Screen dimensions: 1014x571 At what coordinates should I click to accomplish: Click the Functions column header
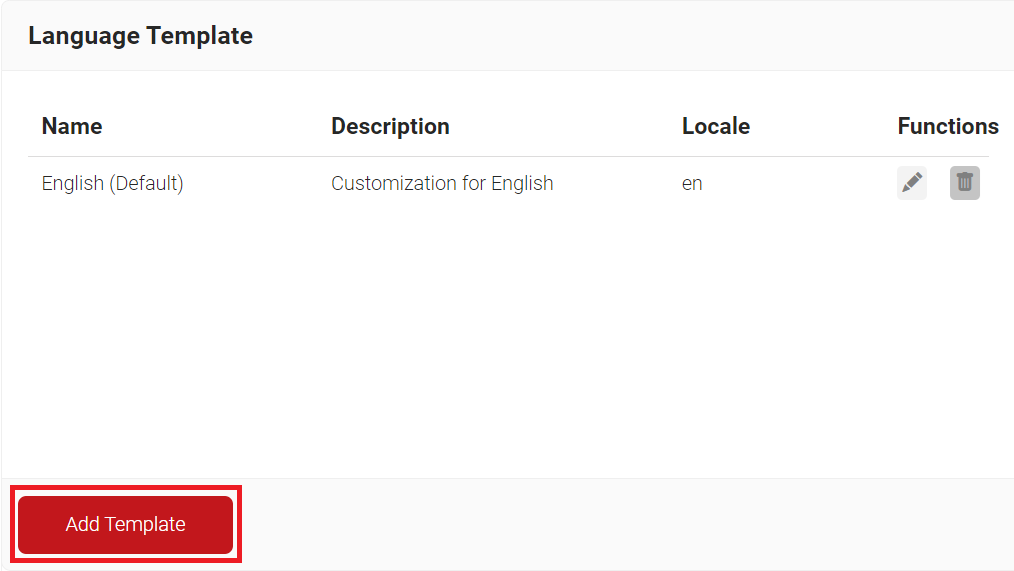(947, 126)
